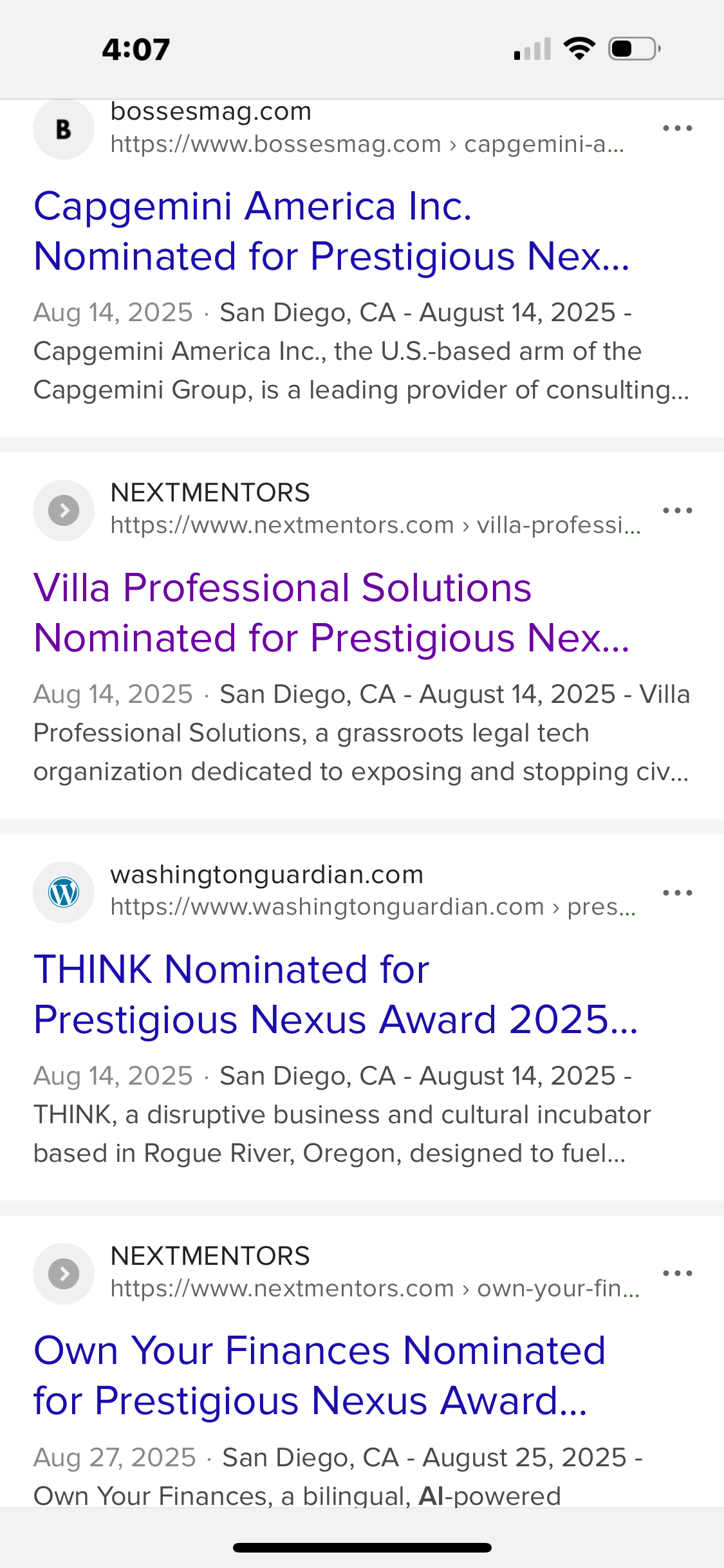The width and height of the screenshot is (724, 1568).
Task: Open options menu for bossesmag.com result
Action: coord(677,128)
